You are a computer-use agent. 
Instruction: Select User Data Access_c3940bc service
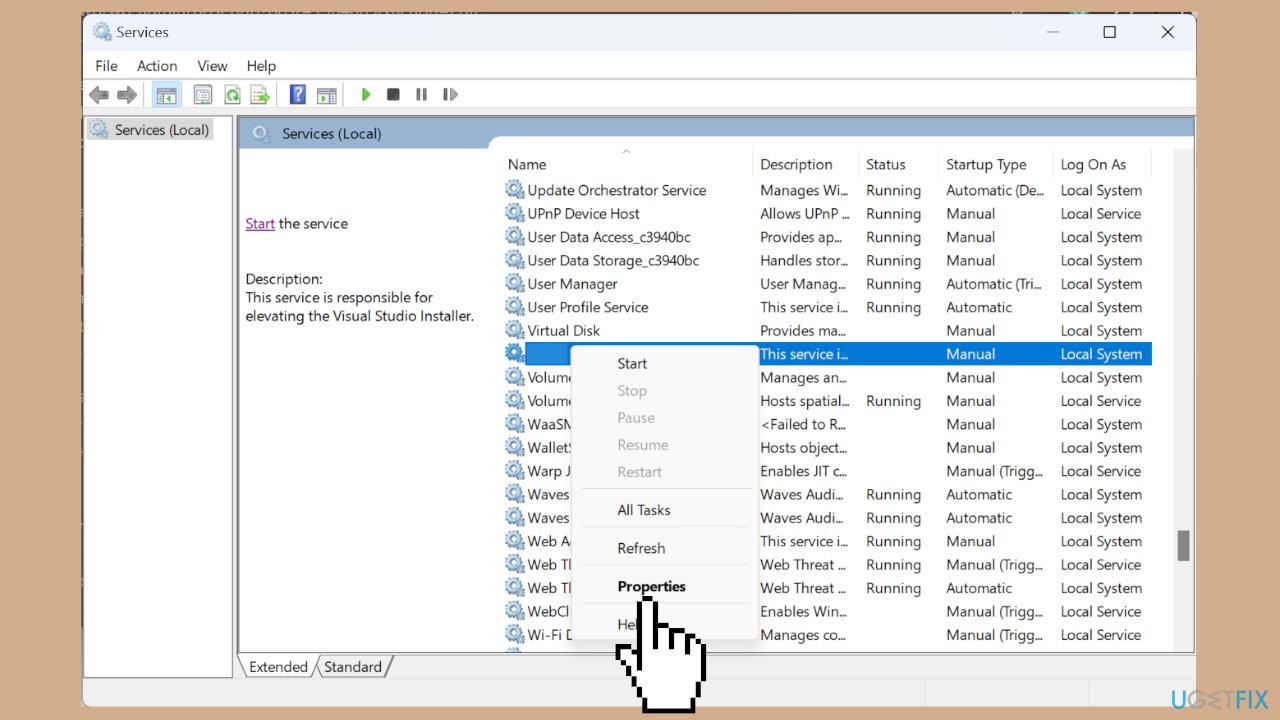pyautogui.click(x=827, y=237)
